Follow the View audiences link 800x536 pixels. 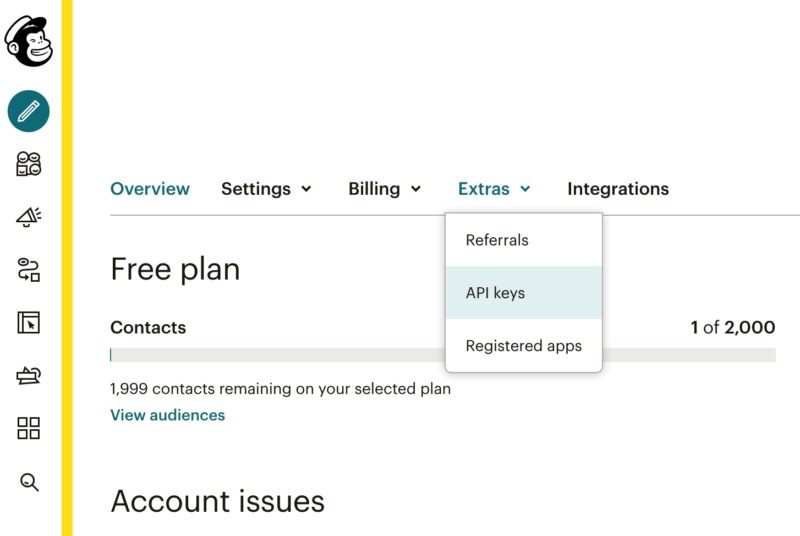[167, 415]
